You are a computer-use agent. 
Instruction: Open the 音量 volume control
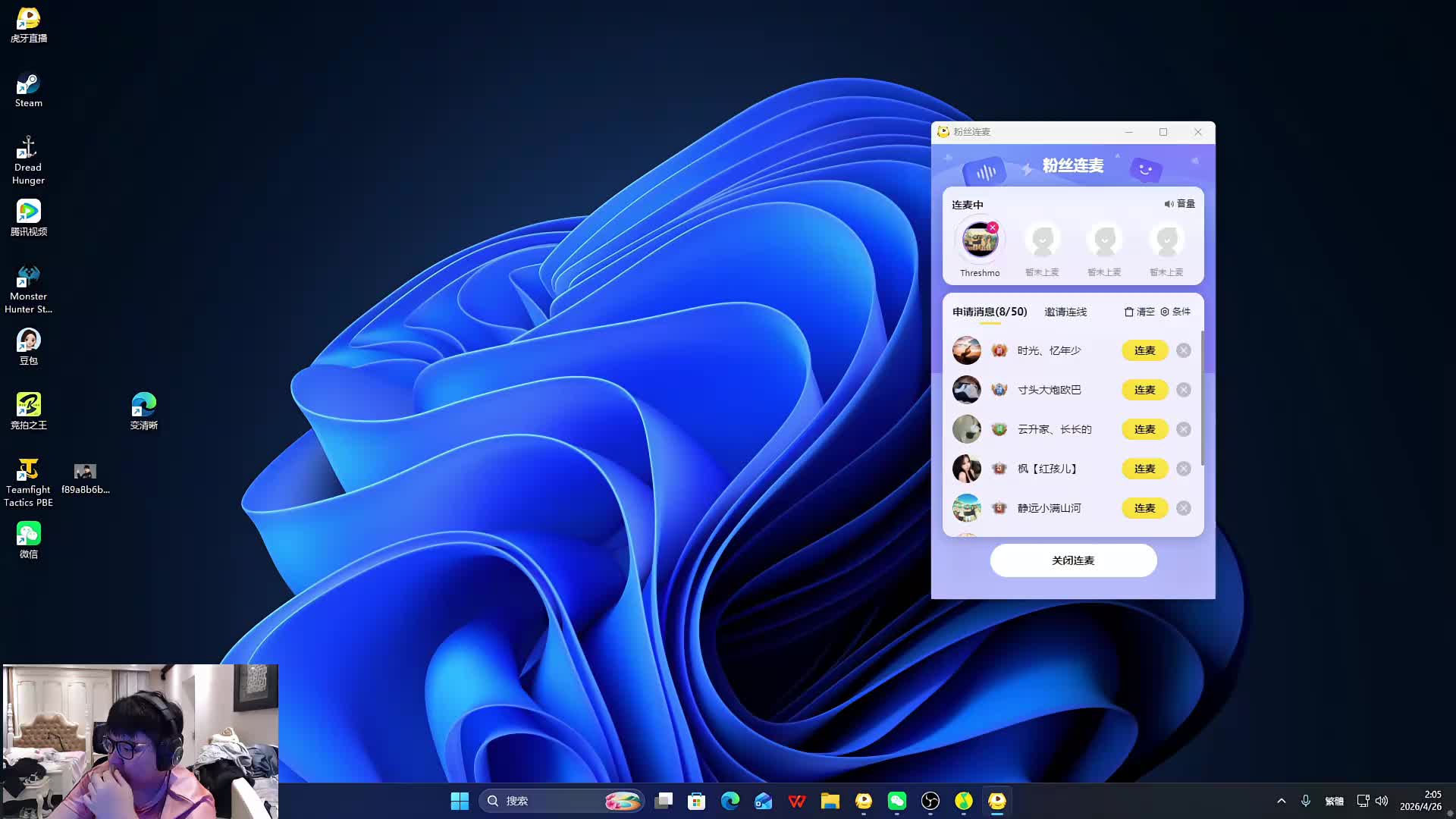click(1179, 204)
